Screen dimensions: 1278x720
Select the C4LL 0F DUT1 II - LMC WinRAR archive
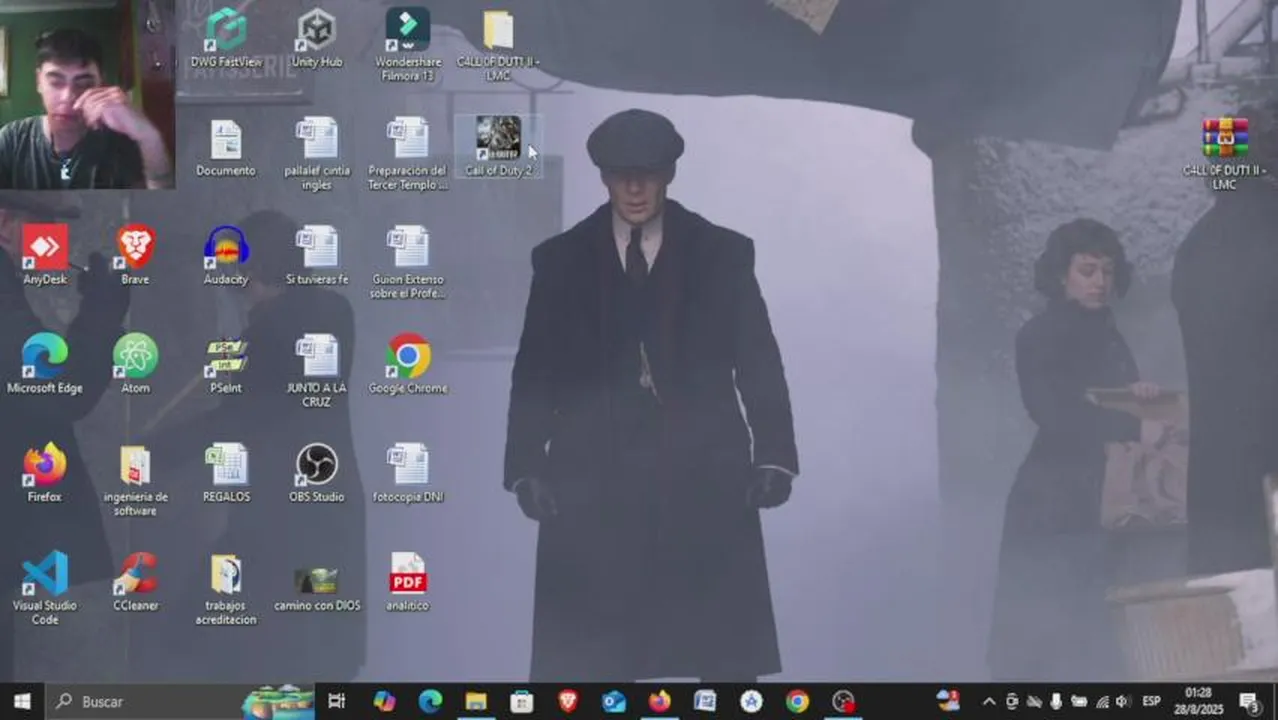click(1225, 153)
